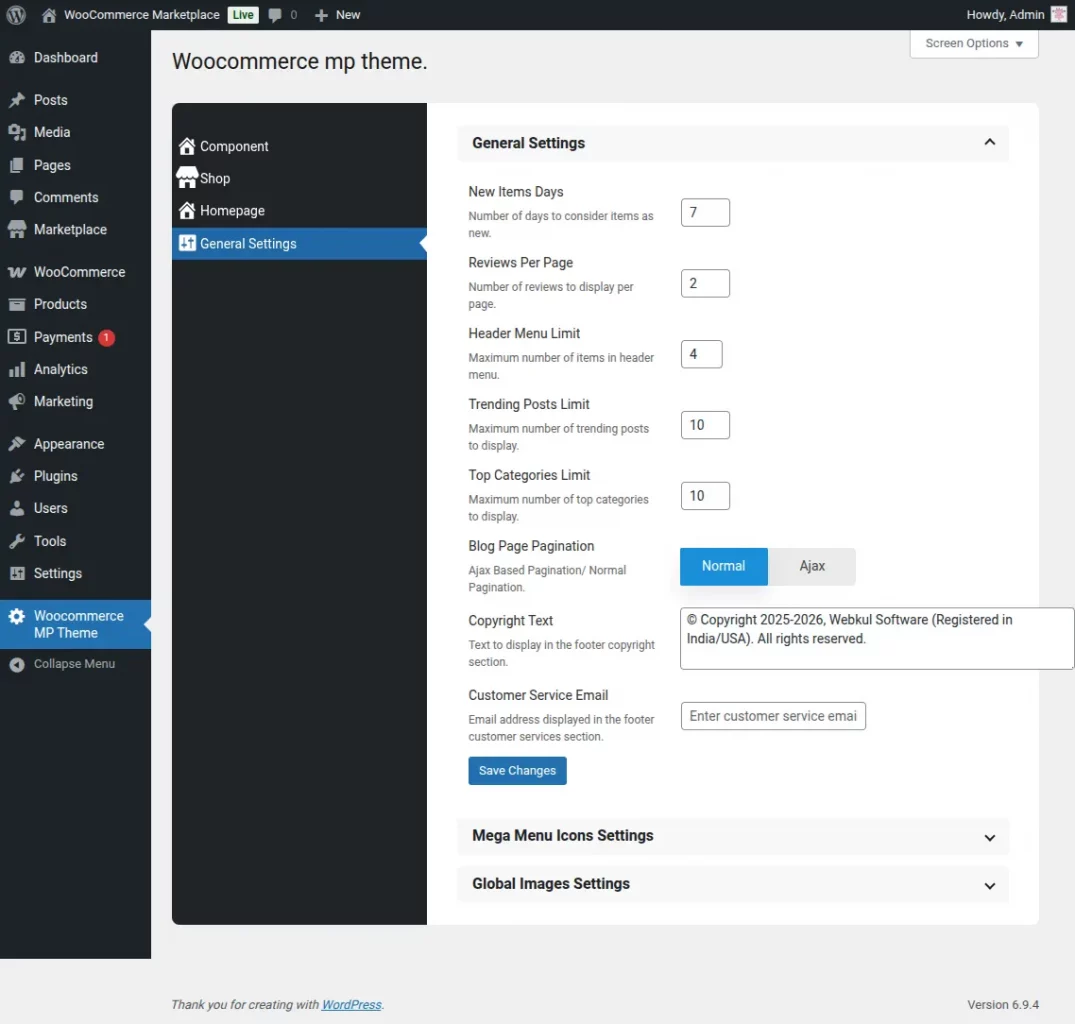Click the Pages icon in sidebar
Screen dimensions: 1075x1024
[x=17, y=165]
